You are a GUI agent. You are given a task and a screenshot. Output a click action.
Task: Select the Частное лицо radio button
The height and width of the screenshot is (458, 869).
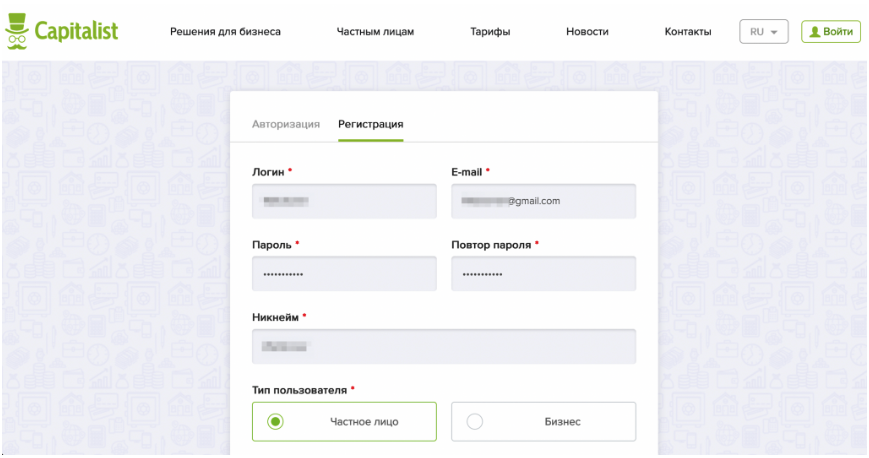pyautogui.click(x=275, y=422)
